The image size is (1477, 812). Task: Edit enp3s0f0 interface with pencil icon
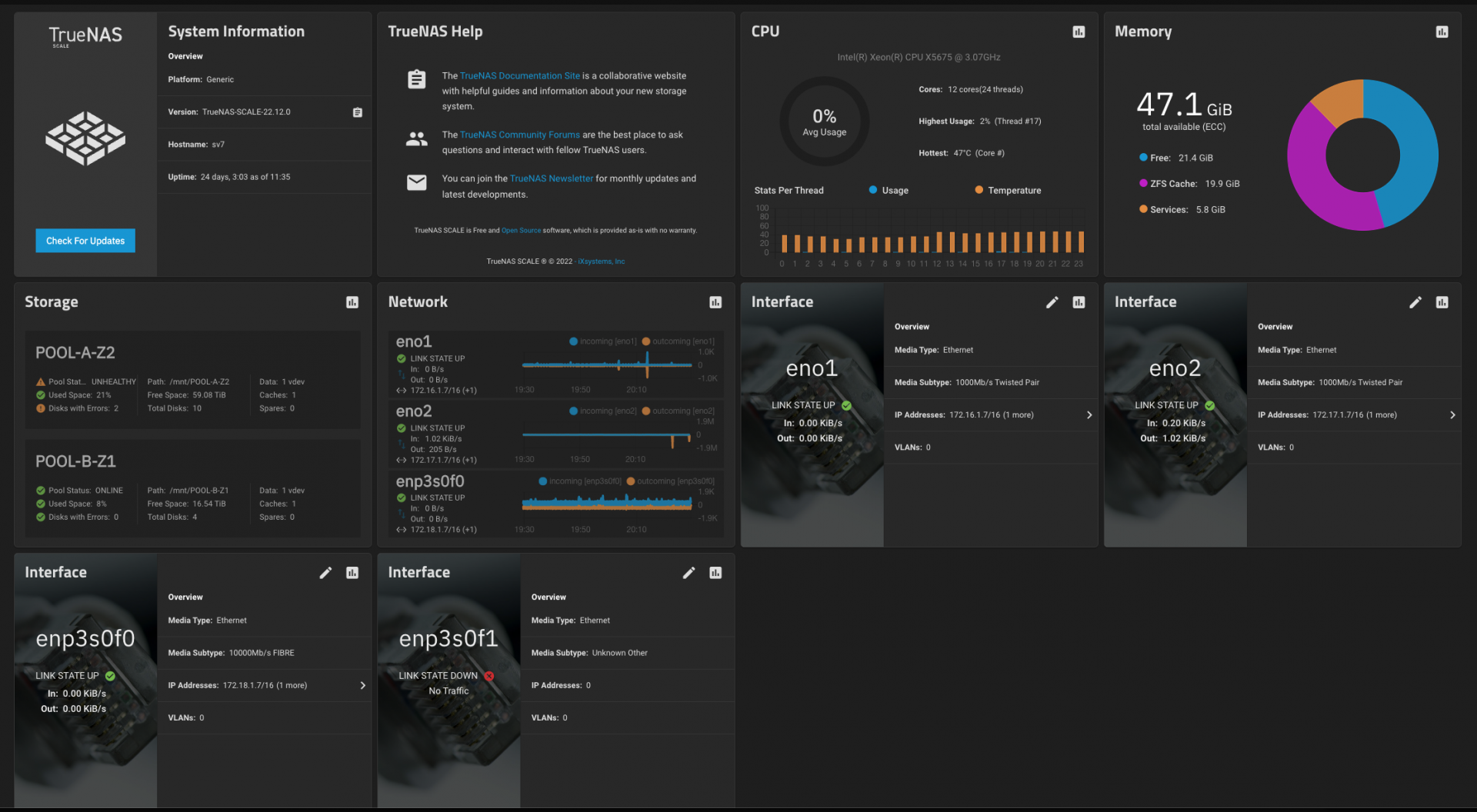coord(325,573)
